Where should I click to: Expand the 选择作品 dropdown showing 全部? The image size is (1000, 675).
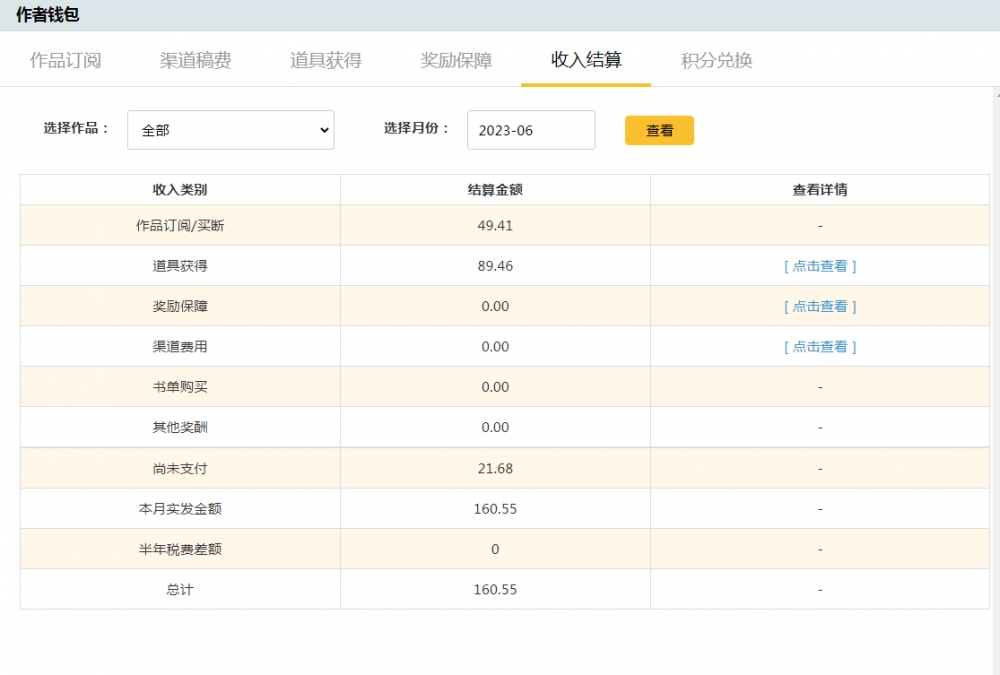click(x=230, y=130)
